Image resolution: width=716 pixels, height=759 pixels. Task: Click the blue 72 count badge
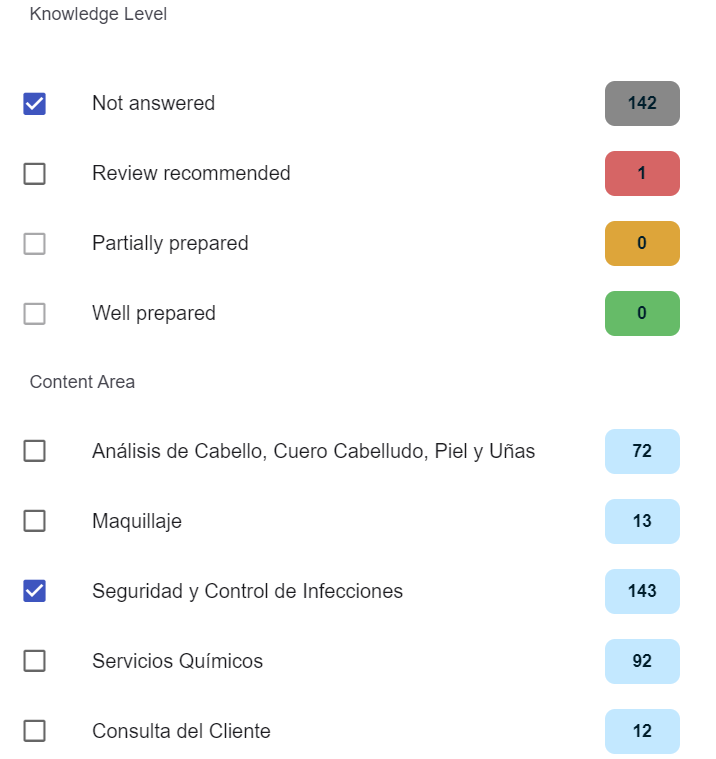coord(642,451)
